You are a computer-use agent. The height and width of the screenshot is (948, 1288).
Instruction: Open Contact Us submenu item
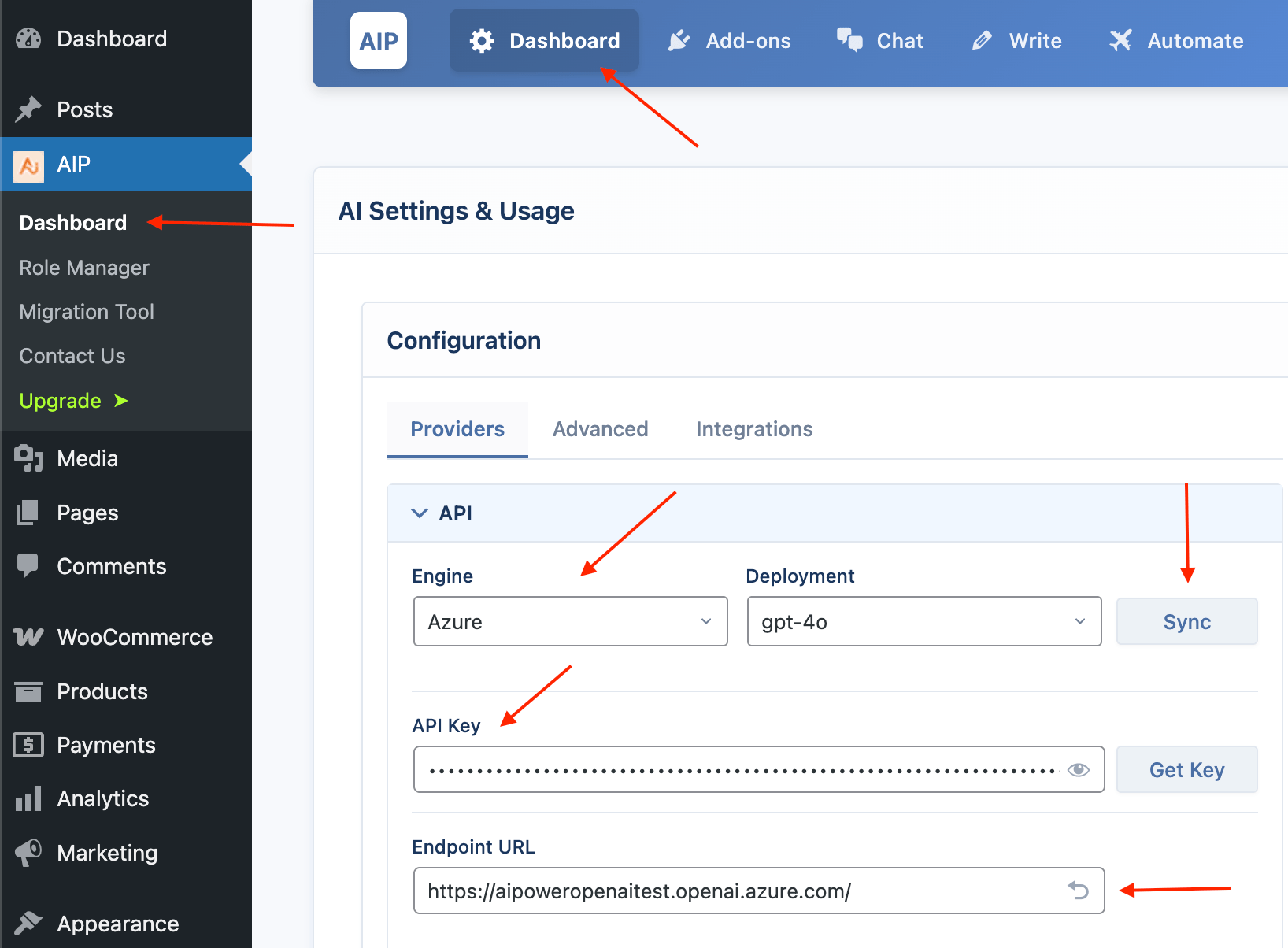pyautogui.click(x=72, y=356)
